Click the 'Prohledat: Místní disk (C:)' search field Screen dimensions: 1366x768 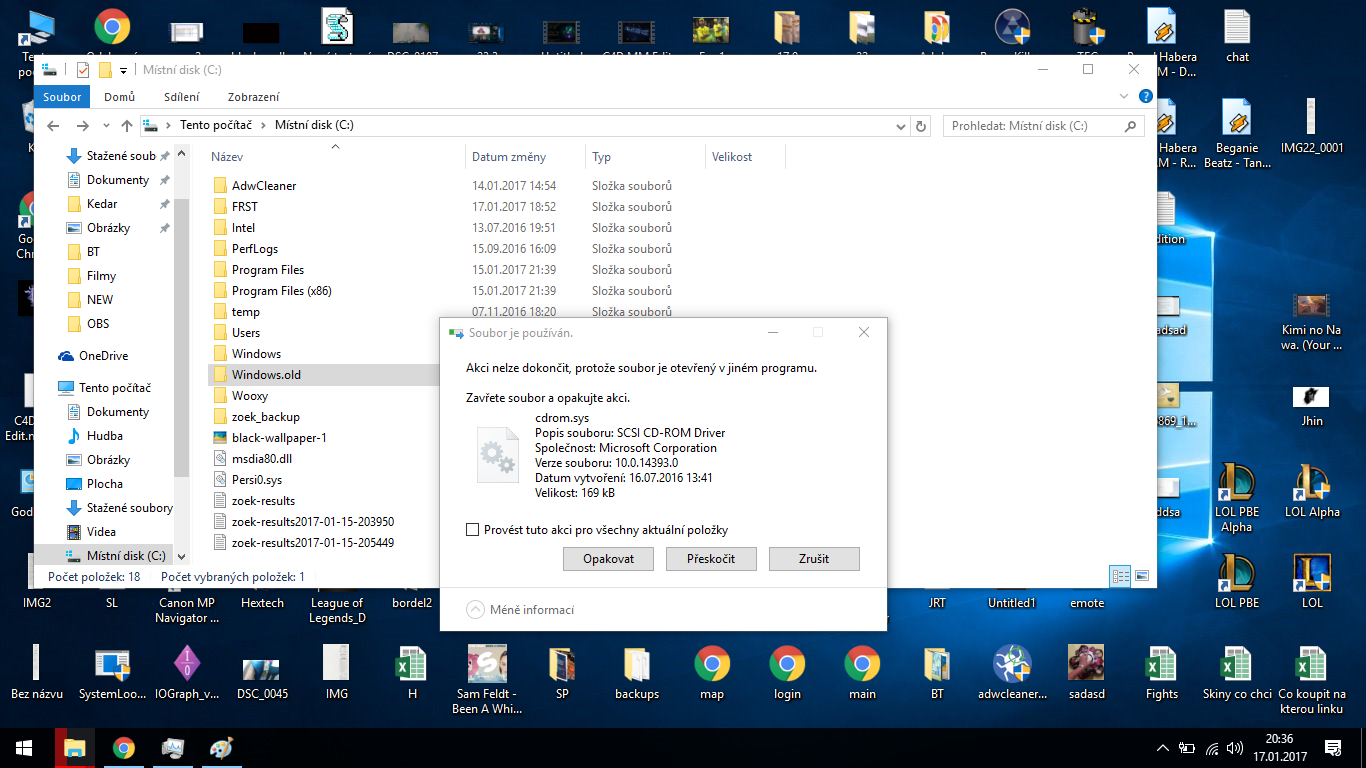1034,126
